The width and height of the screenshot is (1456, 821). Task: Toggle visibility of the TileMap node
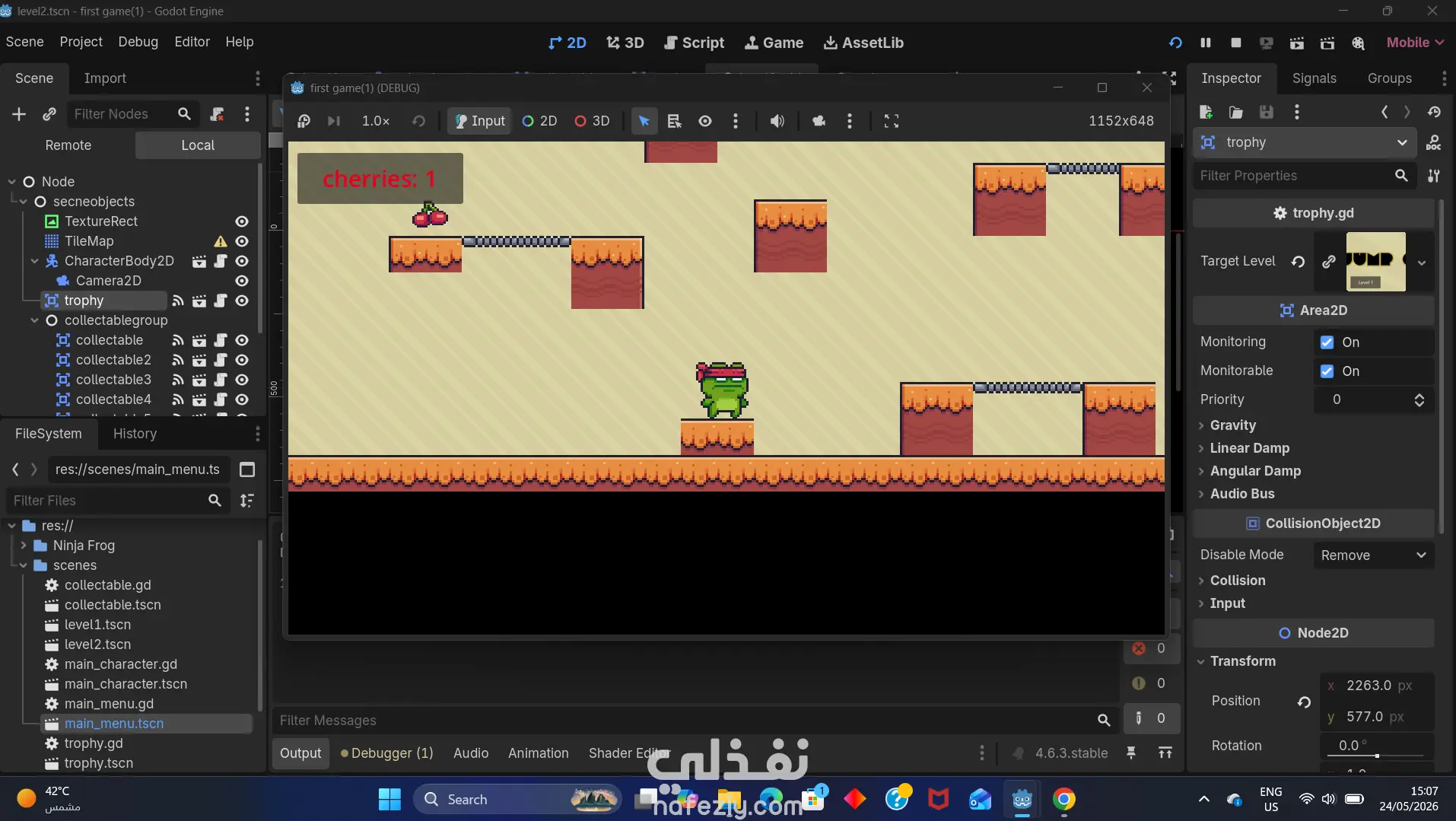tap(242, 241)
